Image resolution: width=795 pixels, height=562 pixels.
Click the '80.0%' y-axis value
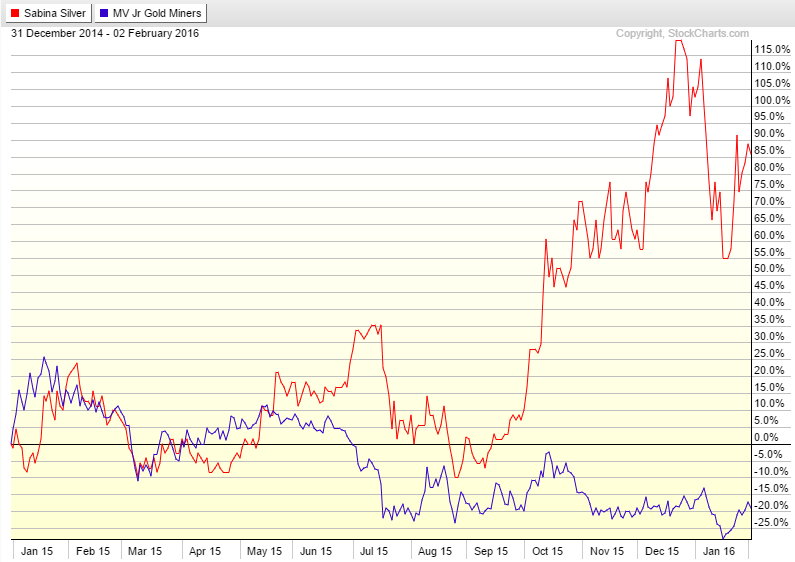[x=770, y=167]
